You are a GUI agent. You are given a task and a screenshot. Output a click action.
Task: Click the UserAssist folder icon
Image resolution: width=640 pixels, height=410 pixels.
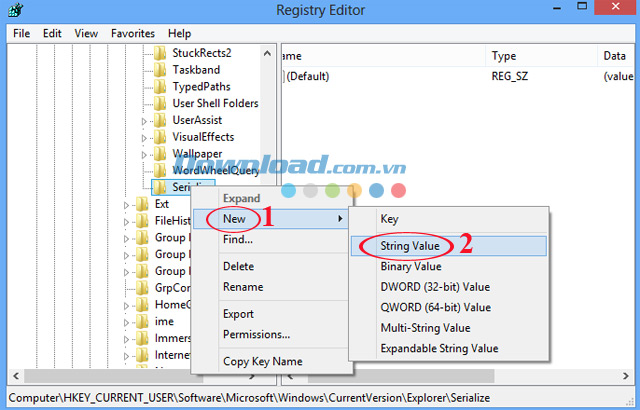160,120
